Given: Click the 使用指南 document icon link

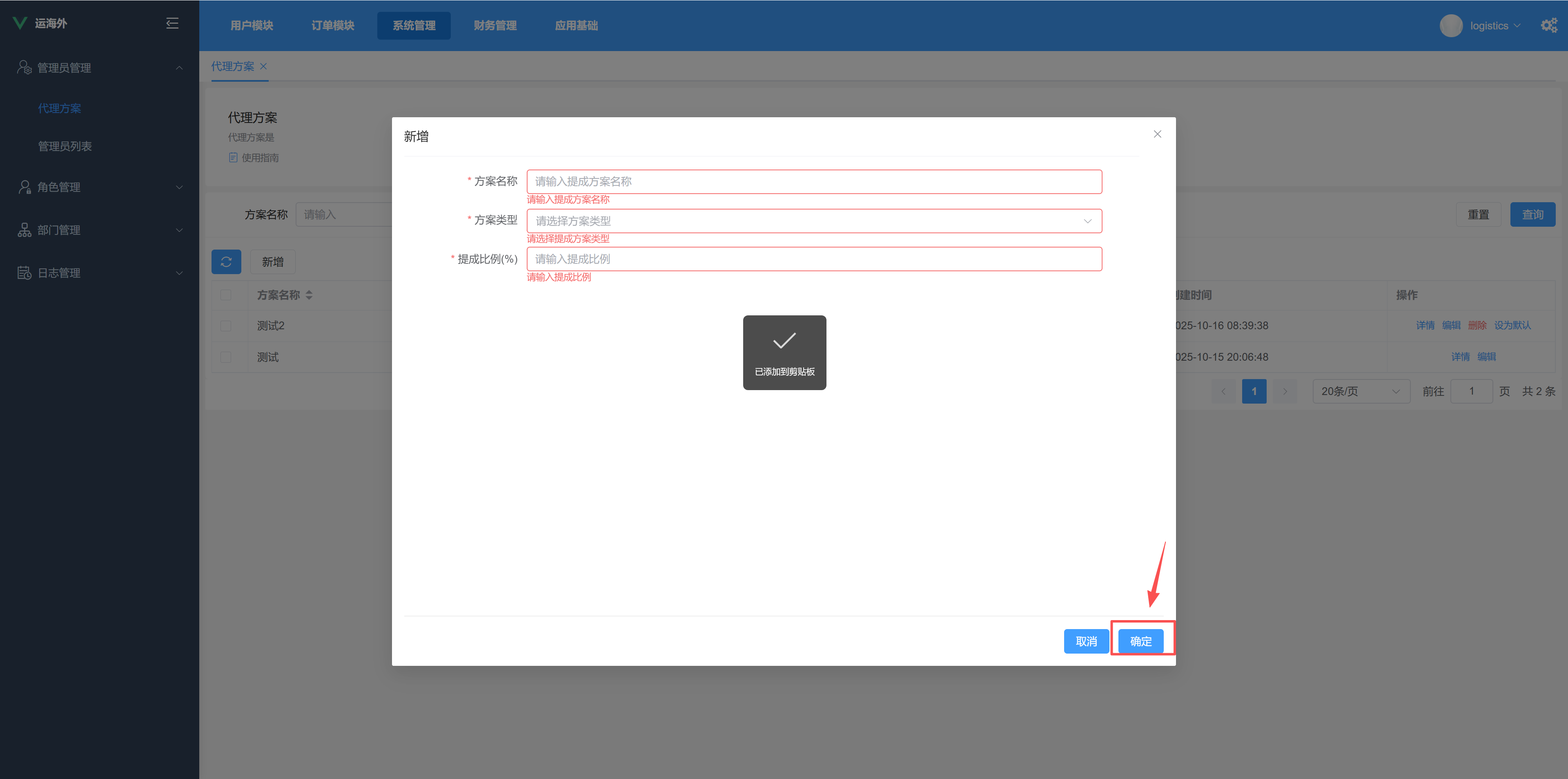Looking at the screenshot, I should point(233,158).
